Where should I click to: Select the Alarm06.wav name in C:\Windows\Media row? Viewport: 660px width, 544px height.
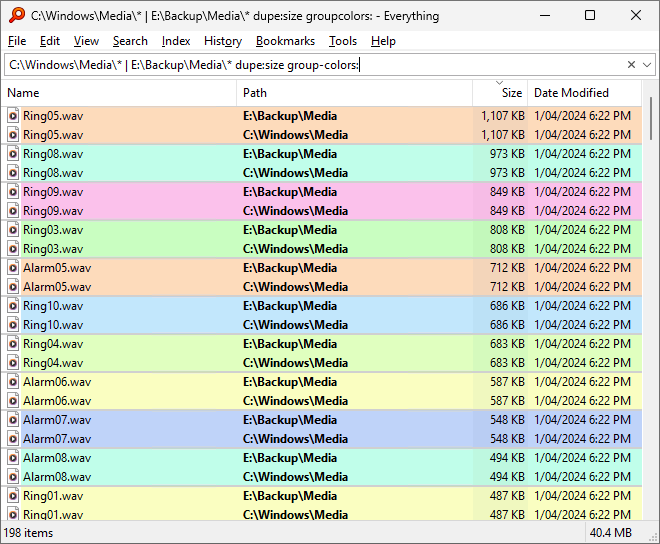click(57, 401)
